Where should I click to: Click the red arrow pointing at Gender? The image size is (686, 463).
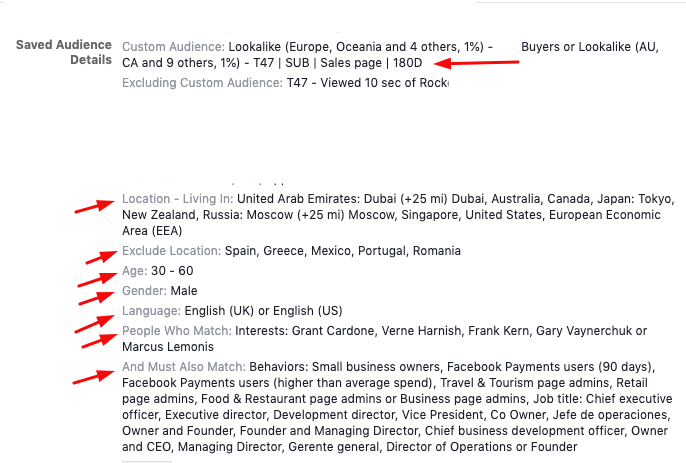pos(97,298)
